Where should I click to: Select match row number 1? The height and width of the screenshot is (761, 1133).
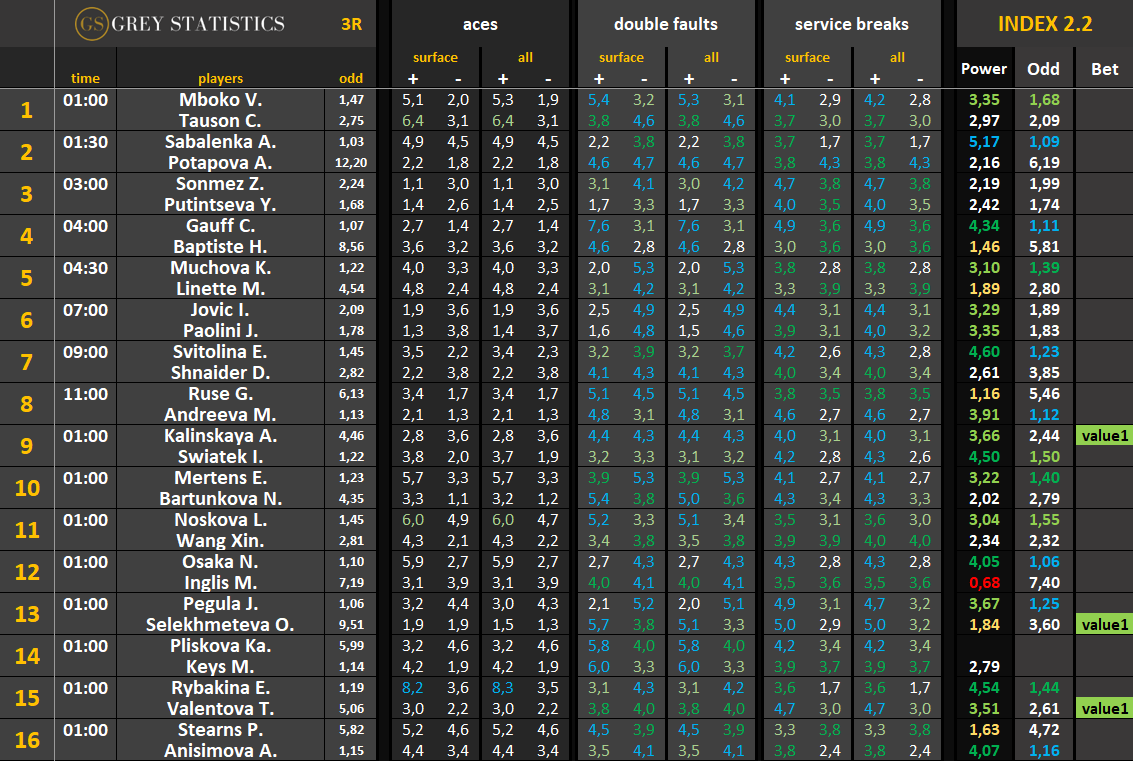27,110
